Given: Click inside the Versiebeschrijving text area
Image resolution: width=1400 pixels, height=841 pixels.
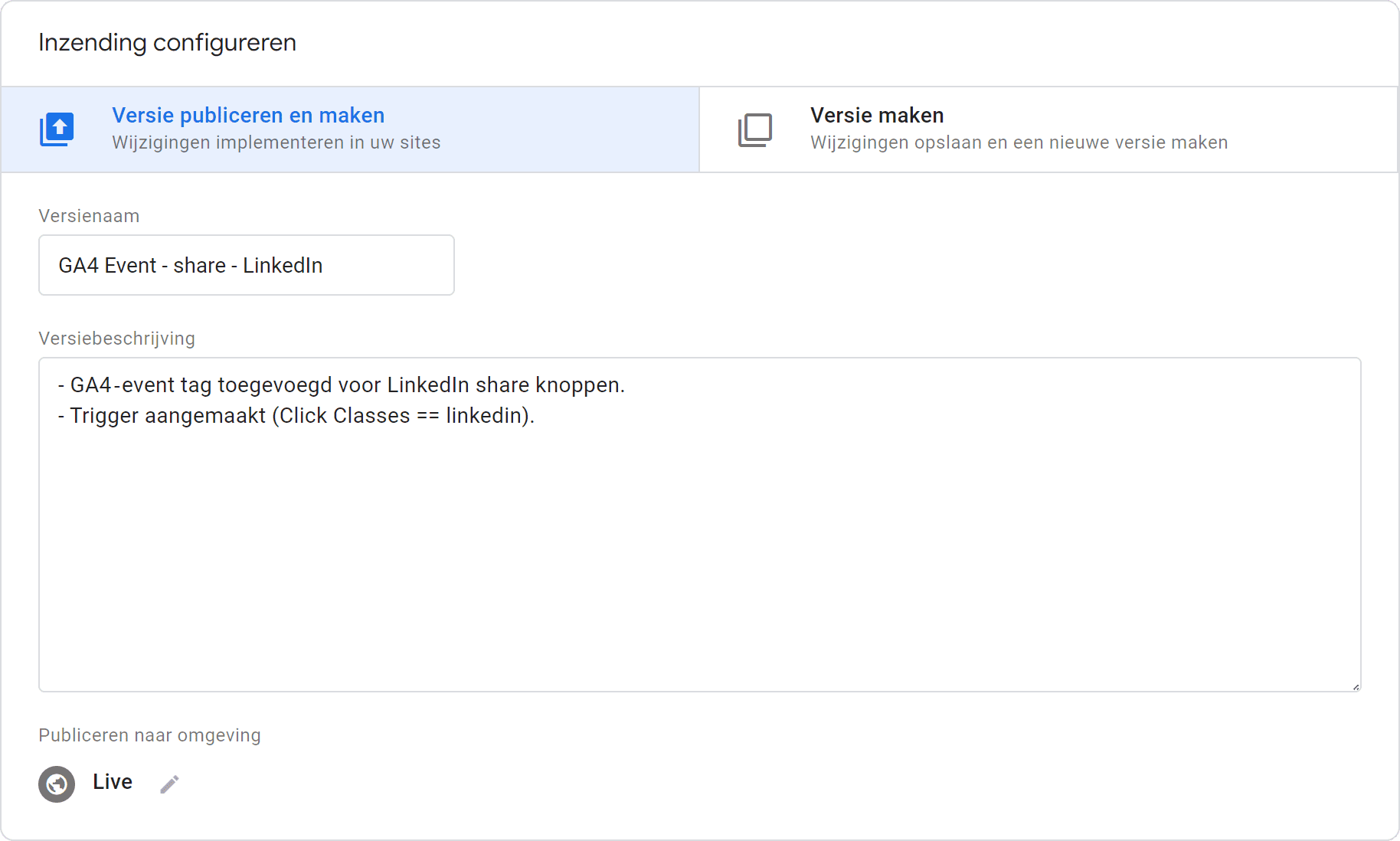Looking at the screenshot, I should pos(699,551).
